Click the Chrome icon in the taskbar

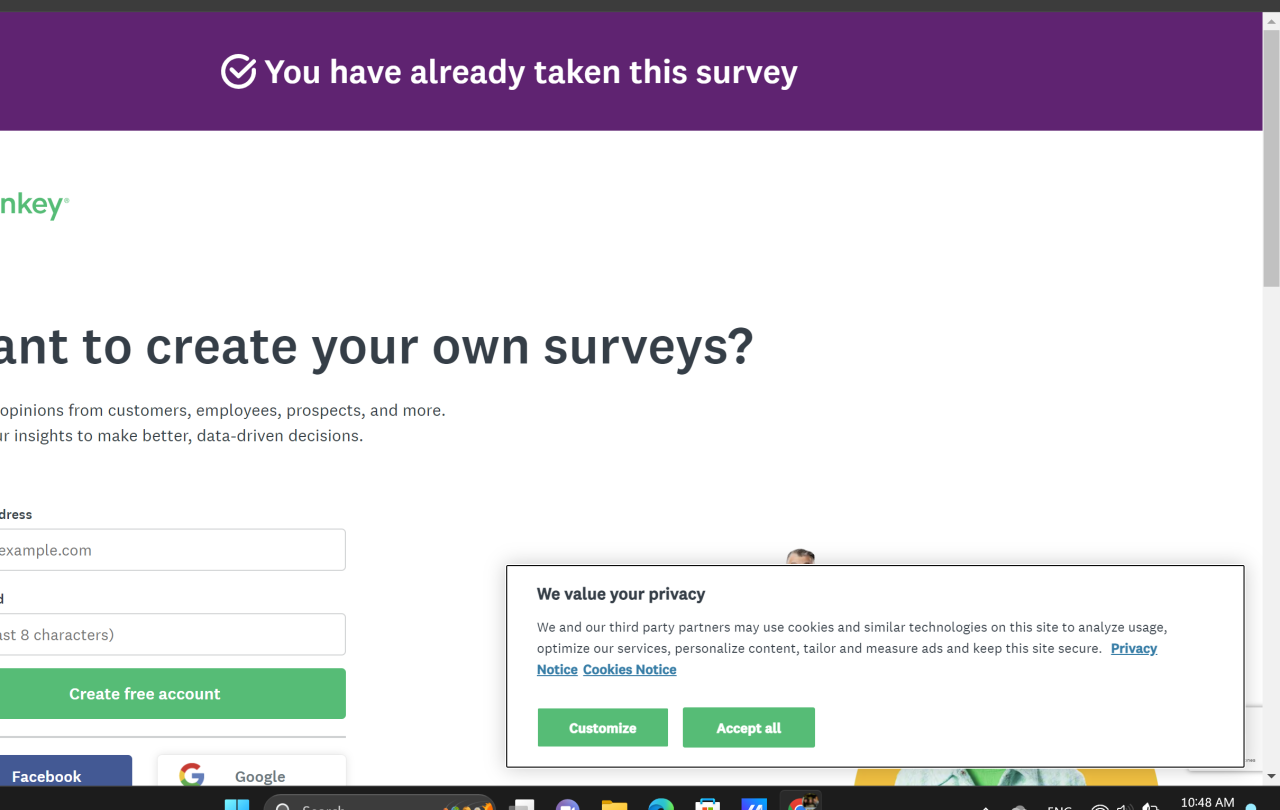pyautogui.click(x=802, y=803)
